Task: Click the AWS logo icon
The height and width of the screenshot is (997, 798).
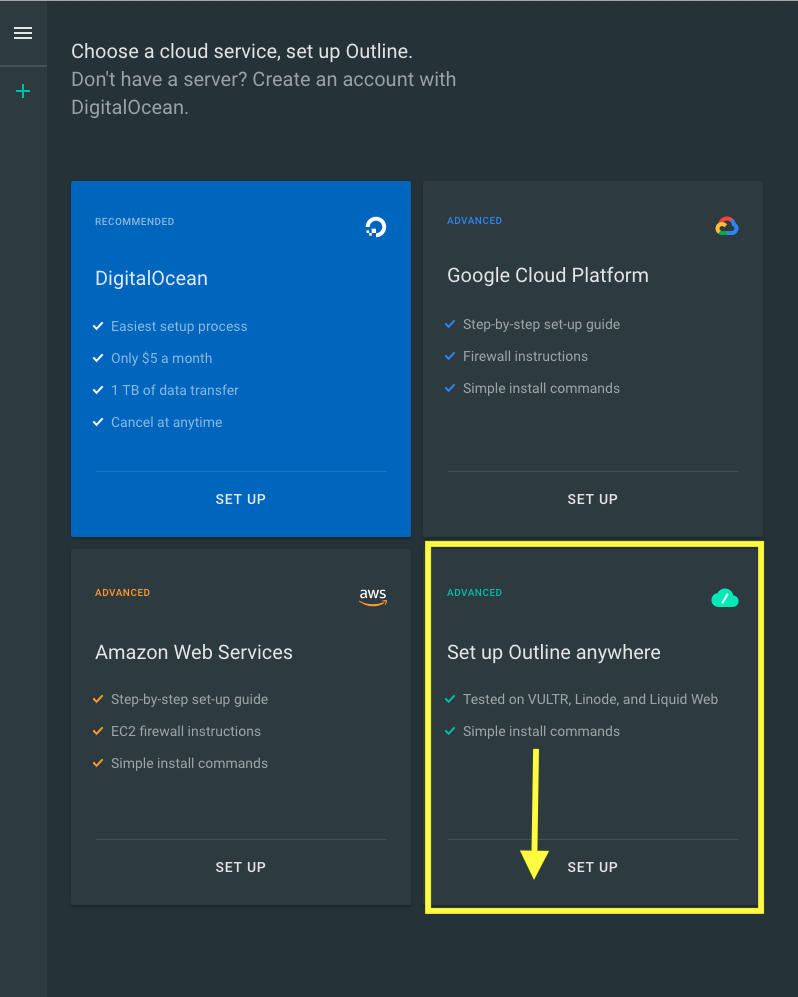Action: click(x=373, y=596)
